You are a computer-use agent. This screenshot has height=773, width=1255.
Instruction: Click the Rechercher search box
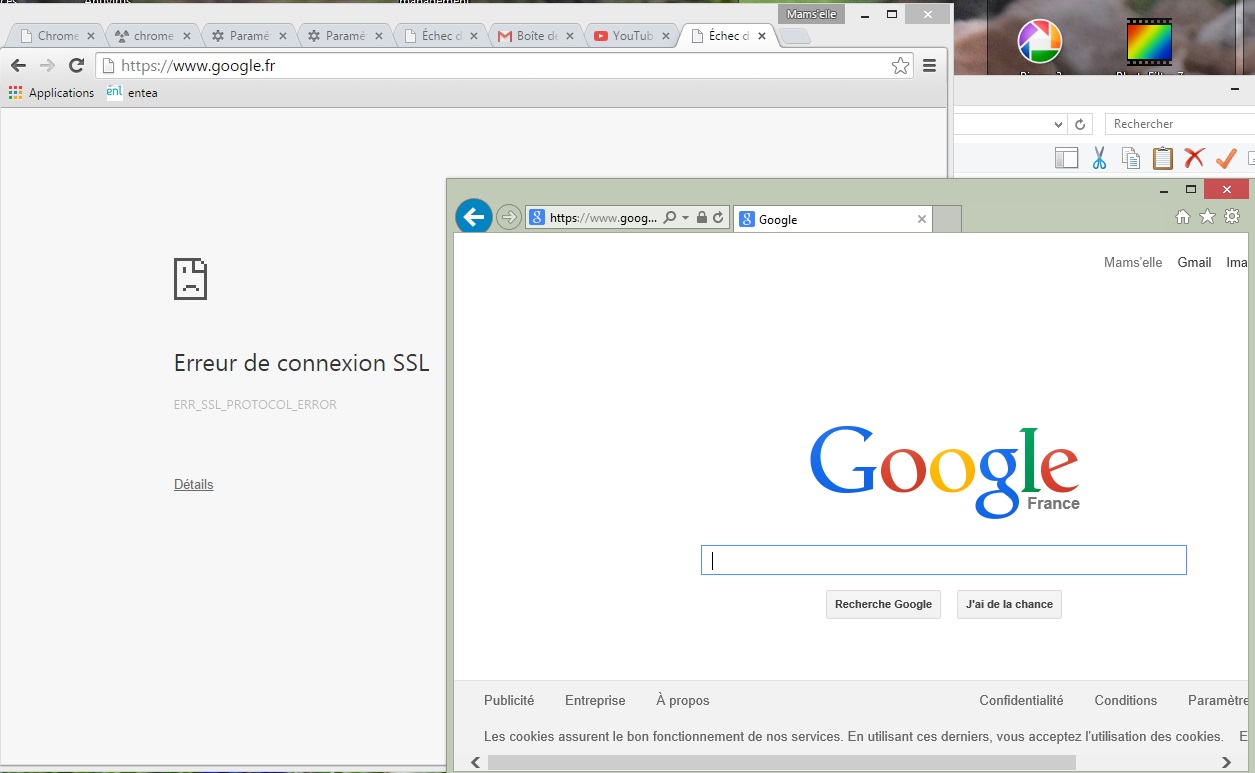[x=1180, y=124]
